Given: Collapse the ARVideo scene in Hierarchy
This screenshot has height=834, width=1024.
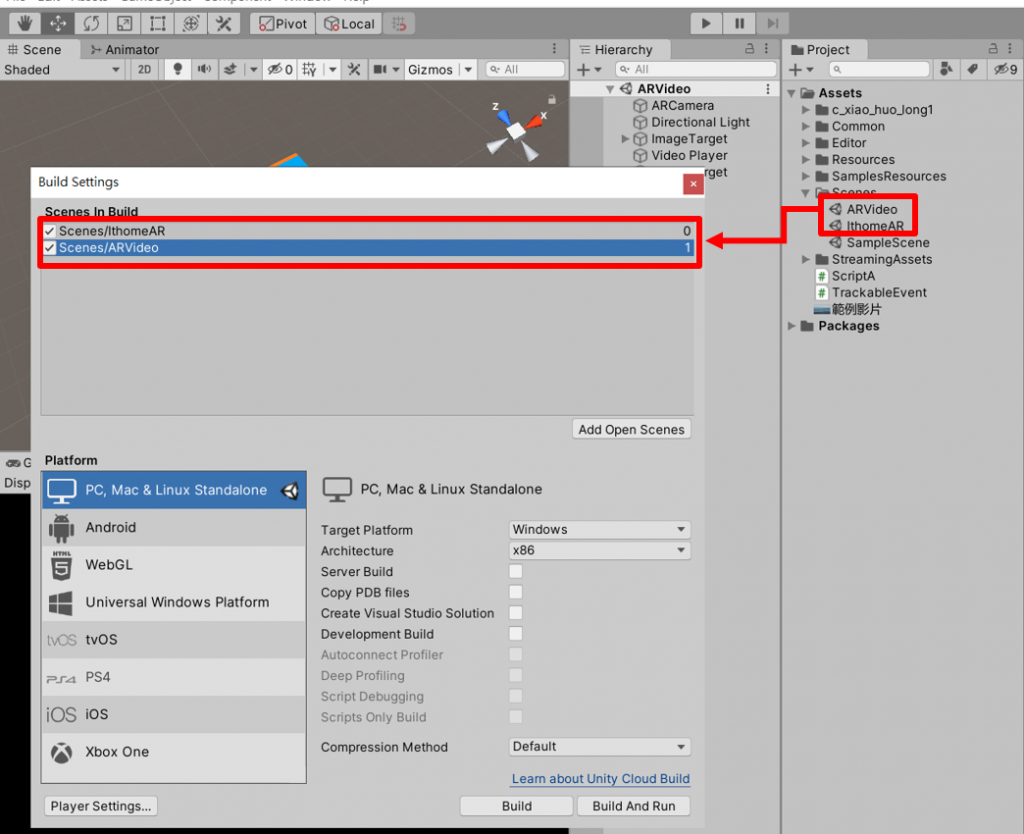Looking at the screenshot, I should (x=609, y=89).
